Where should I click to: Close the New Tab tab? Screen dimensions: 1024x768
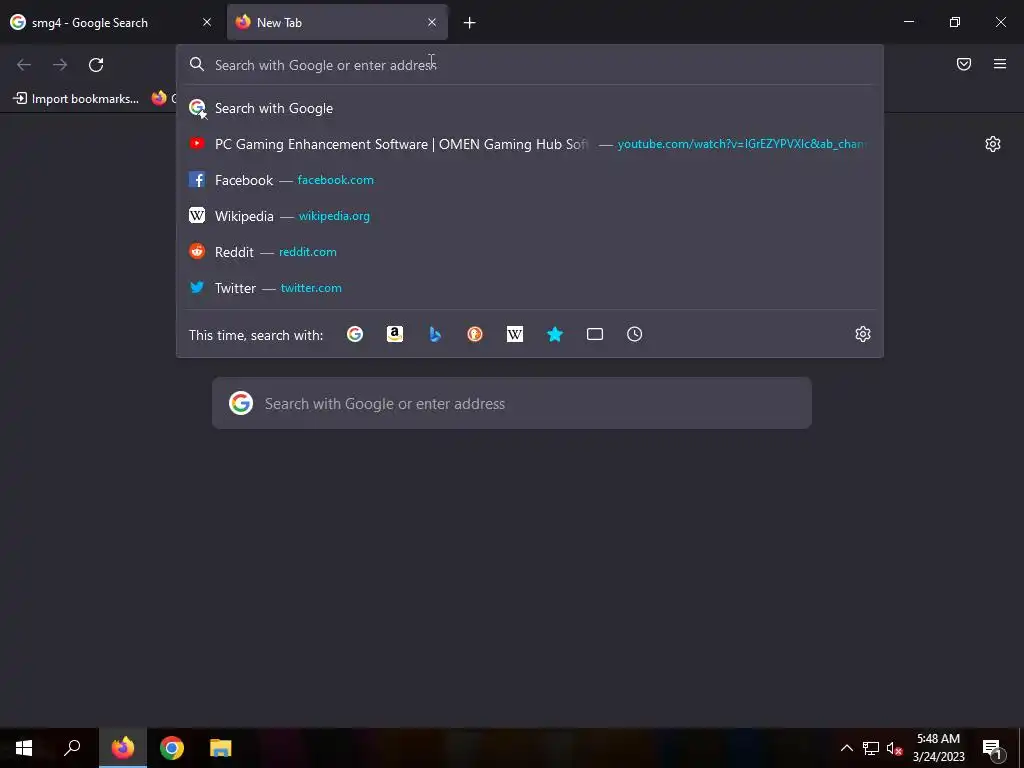point(432,22)
